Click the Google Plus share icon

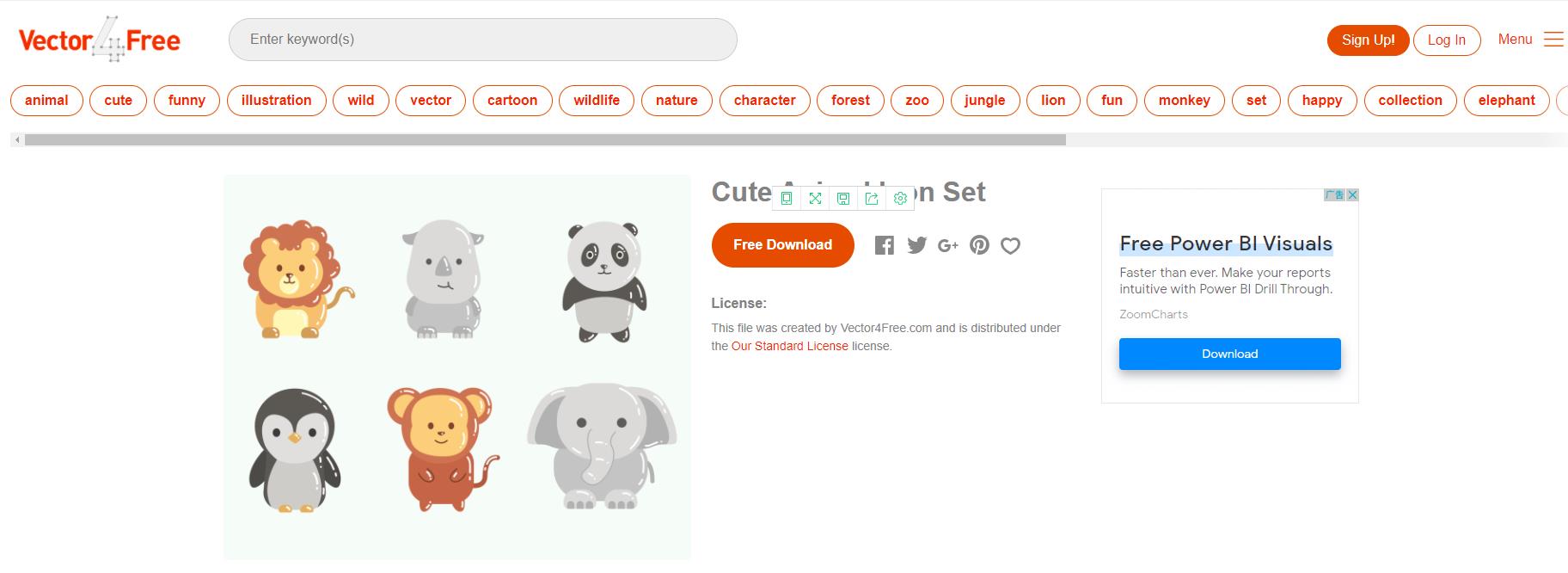947,246
